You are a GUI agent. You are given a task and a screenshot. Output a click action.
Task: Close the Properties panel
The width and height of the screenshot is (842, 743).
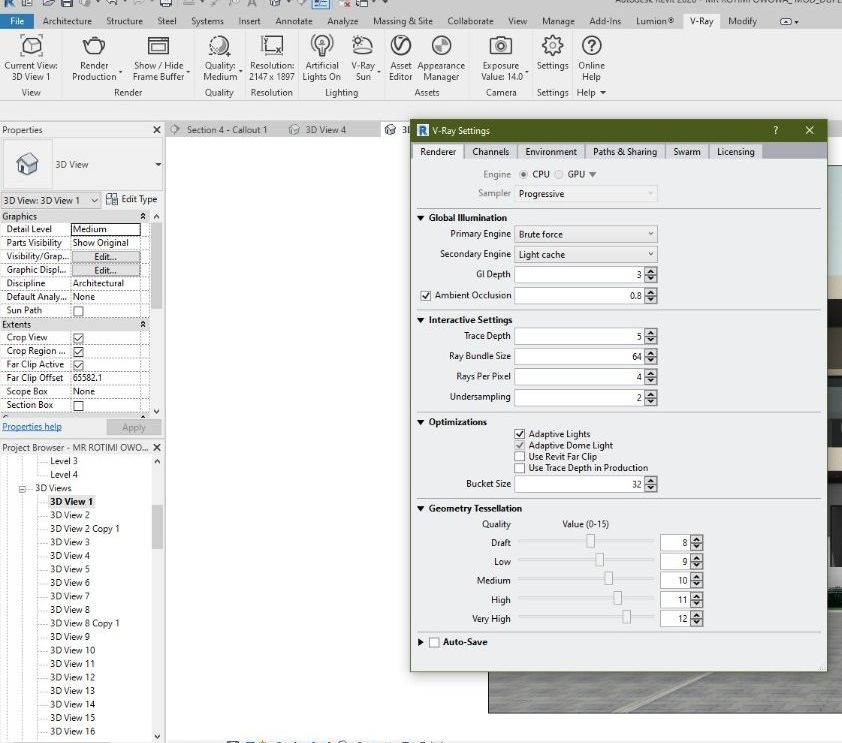coord(157,130)
